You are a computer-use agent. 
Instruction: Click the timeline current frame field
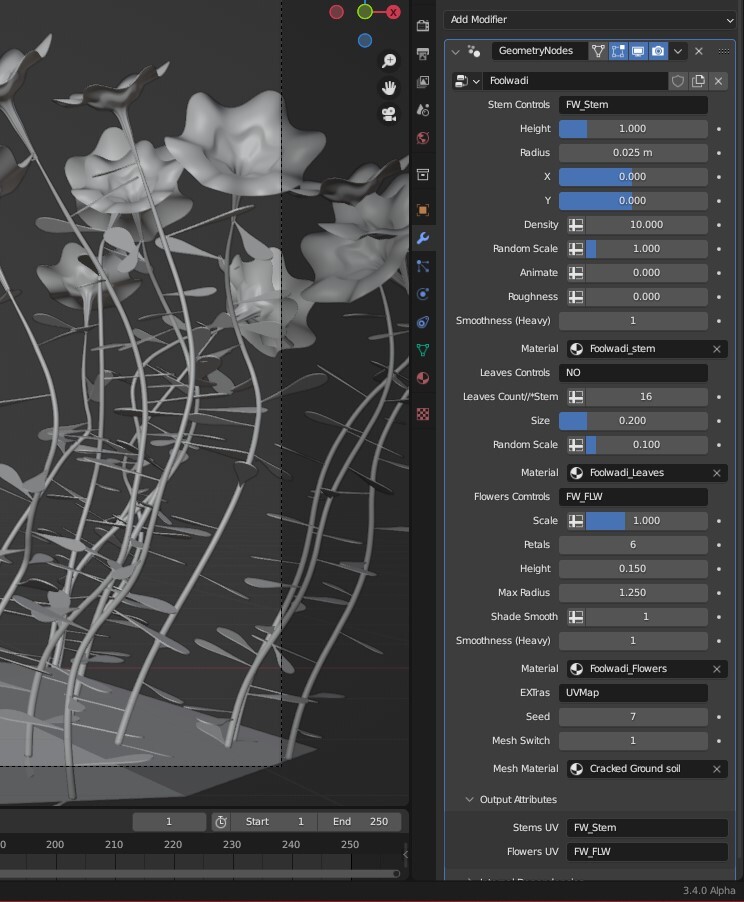pyautogui.click(x=169, y=822)
